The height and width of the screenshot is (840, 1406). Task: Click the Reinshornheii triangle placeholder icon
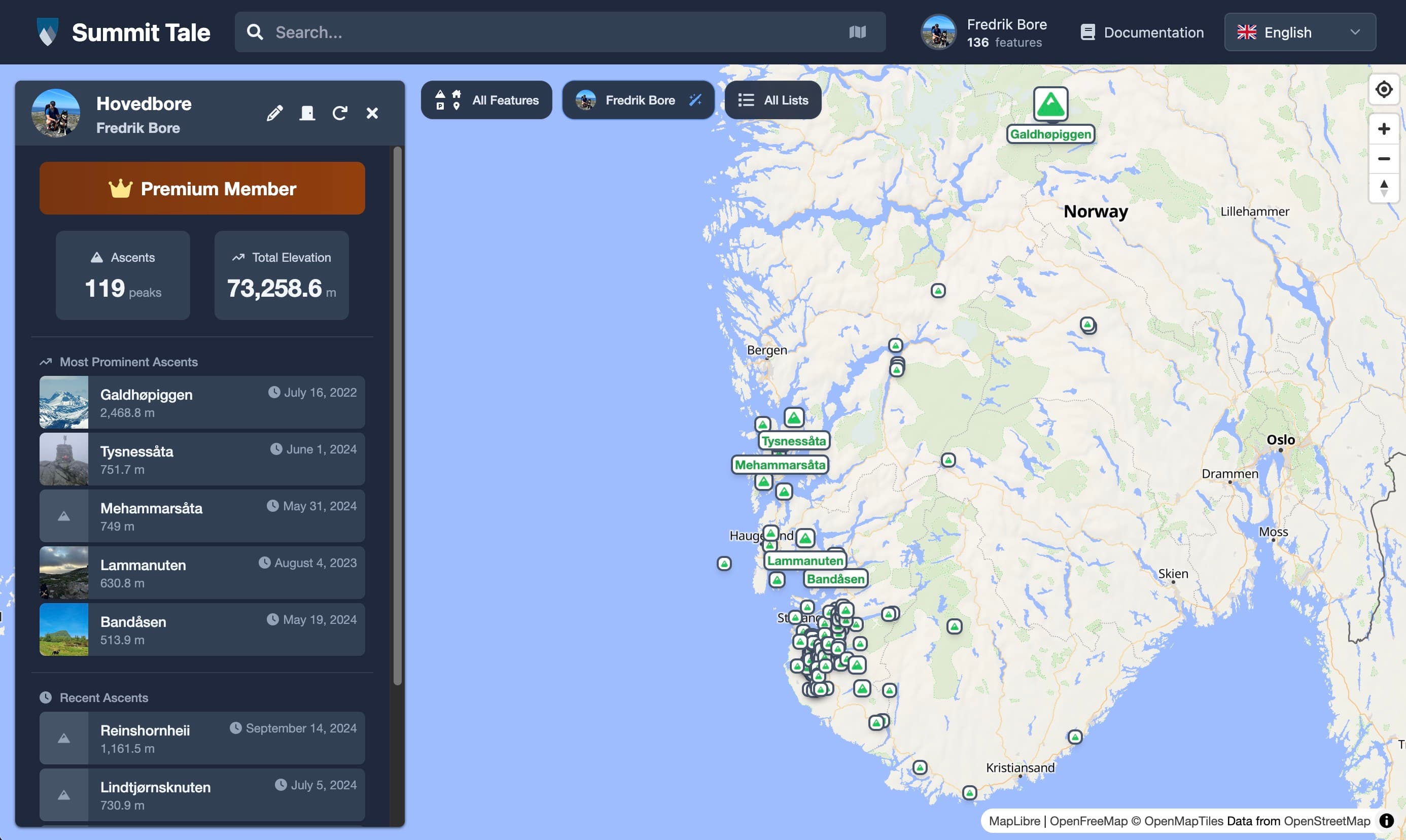[x=64, y=738]
